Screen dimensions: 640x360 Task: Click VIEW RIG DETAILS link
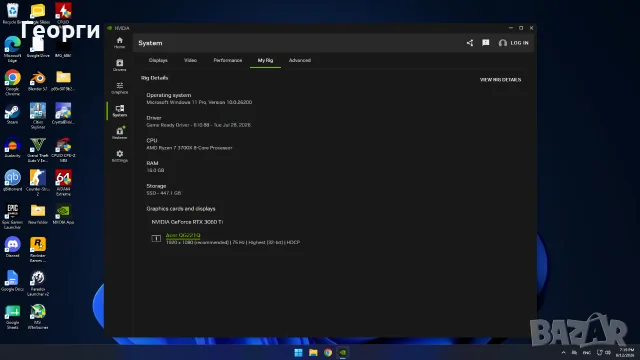pyautogui.click(x=500, y=80)
